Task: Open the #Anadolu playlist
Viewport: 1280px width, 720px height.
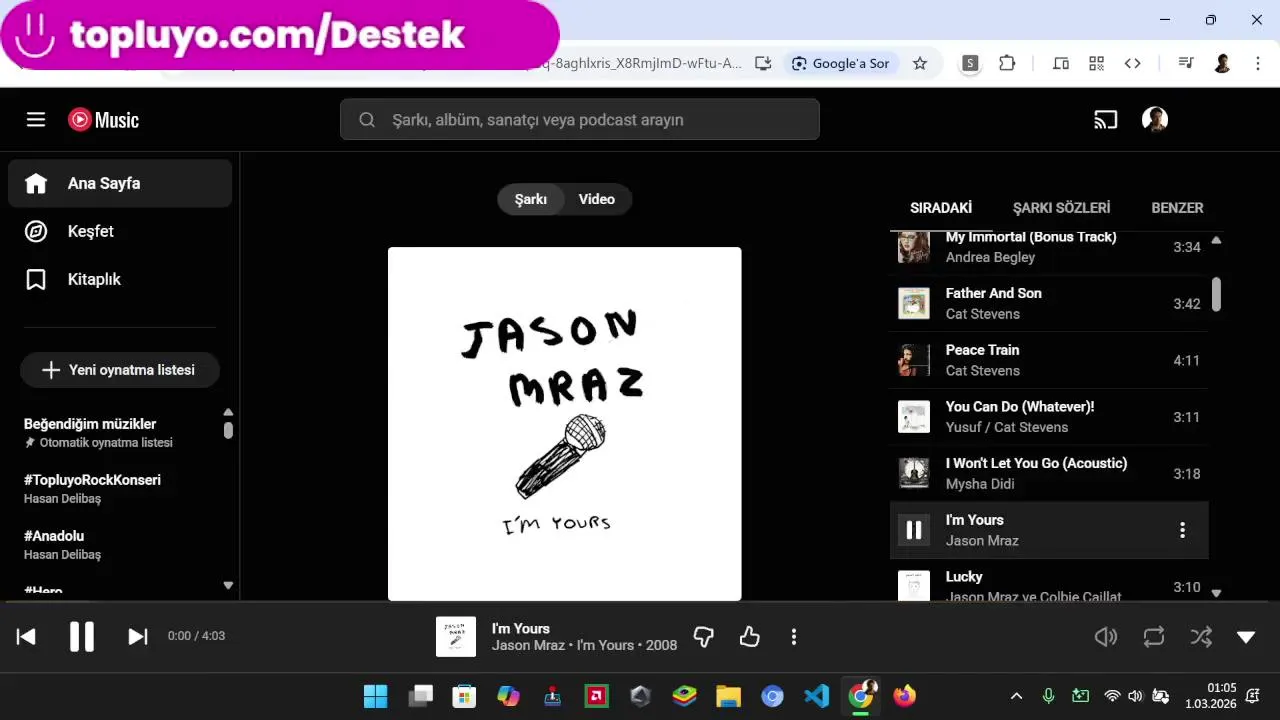Action: coord(54,536)
